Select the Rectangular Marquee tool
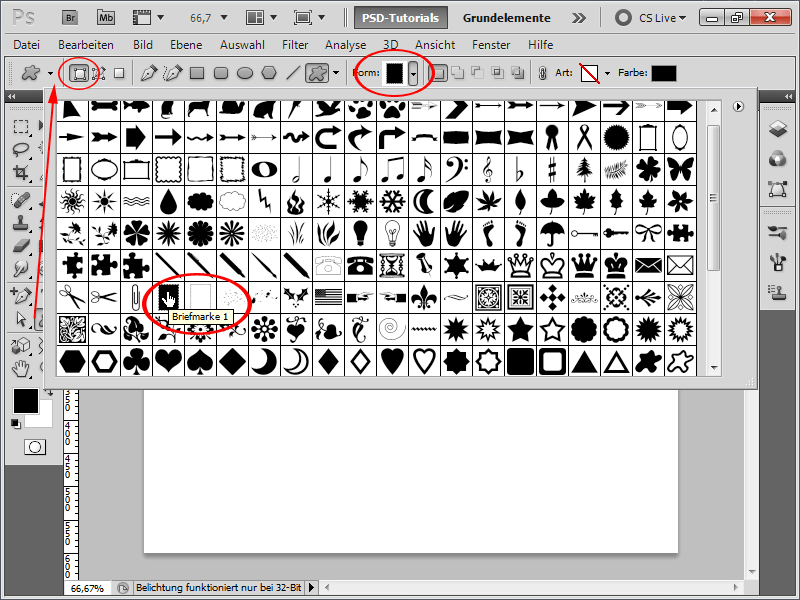The image size is (800, 600). click(21, 126)
